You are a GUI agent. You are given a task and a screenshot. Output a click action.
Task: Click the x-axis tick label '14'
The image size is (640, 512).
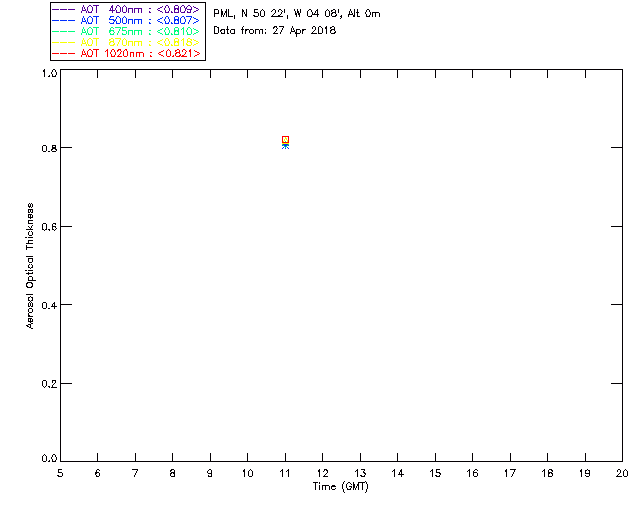[x=398, y=473]
